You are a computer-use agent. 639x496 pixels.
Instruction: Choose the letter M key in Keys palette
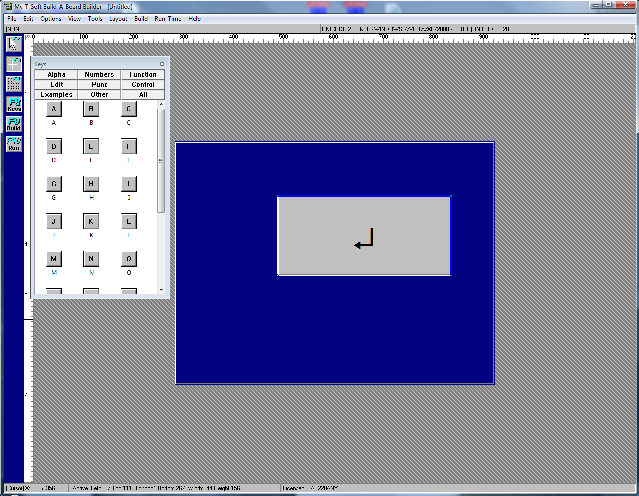pyautogui.click(x=54, y=259)
